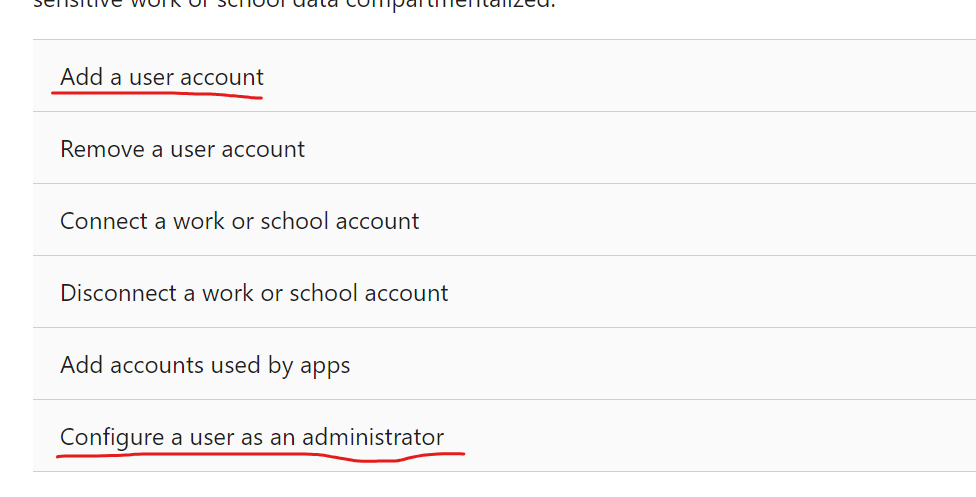The width and height of the screenshot is (976, 497).
Task: Click the word Disconnect in the fourth row
Action: (118, 293)
